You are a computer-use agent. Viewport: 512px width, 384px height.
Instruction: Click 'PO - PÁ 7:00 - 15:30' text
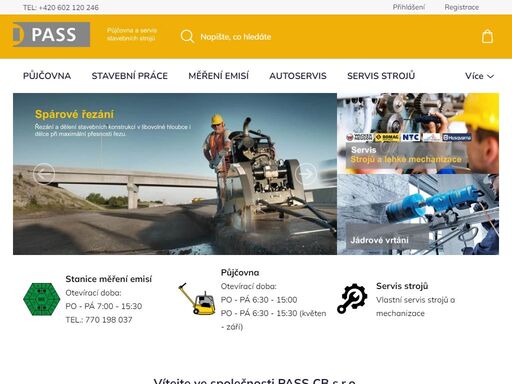pos(104,306)
